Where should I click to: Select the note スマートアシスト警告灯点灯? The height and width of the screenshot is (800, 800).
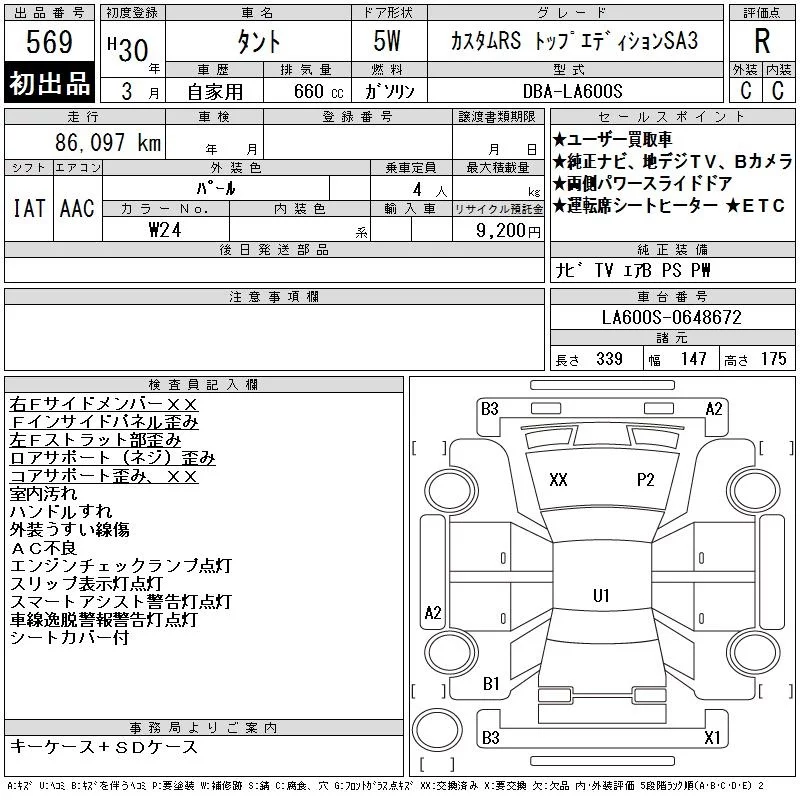121,602
